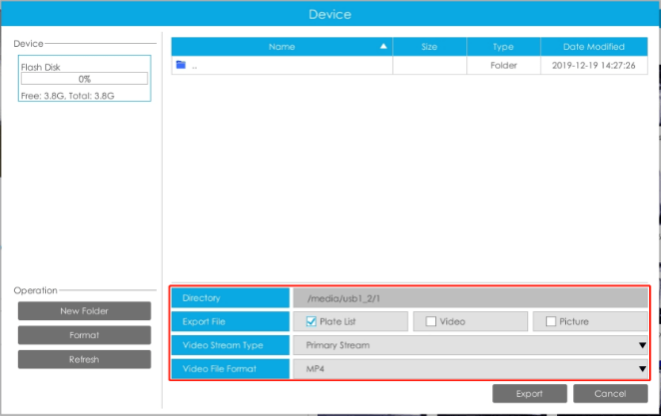The image size is (661, 416).
Task: Cancel the device export dialog
Action: (610, 394)
